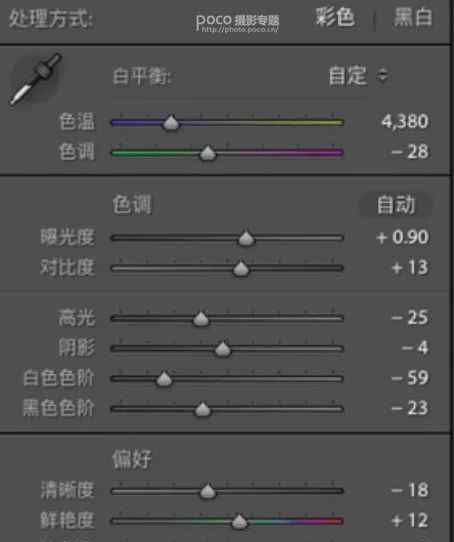Select the 曝光度 value field +0.90
Viewport: 454px width, 542px height.
pyautogui.click(x=403, y=237)
